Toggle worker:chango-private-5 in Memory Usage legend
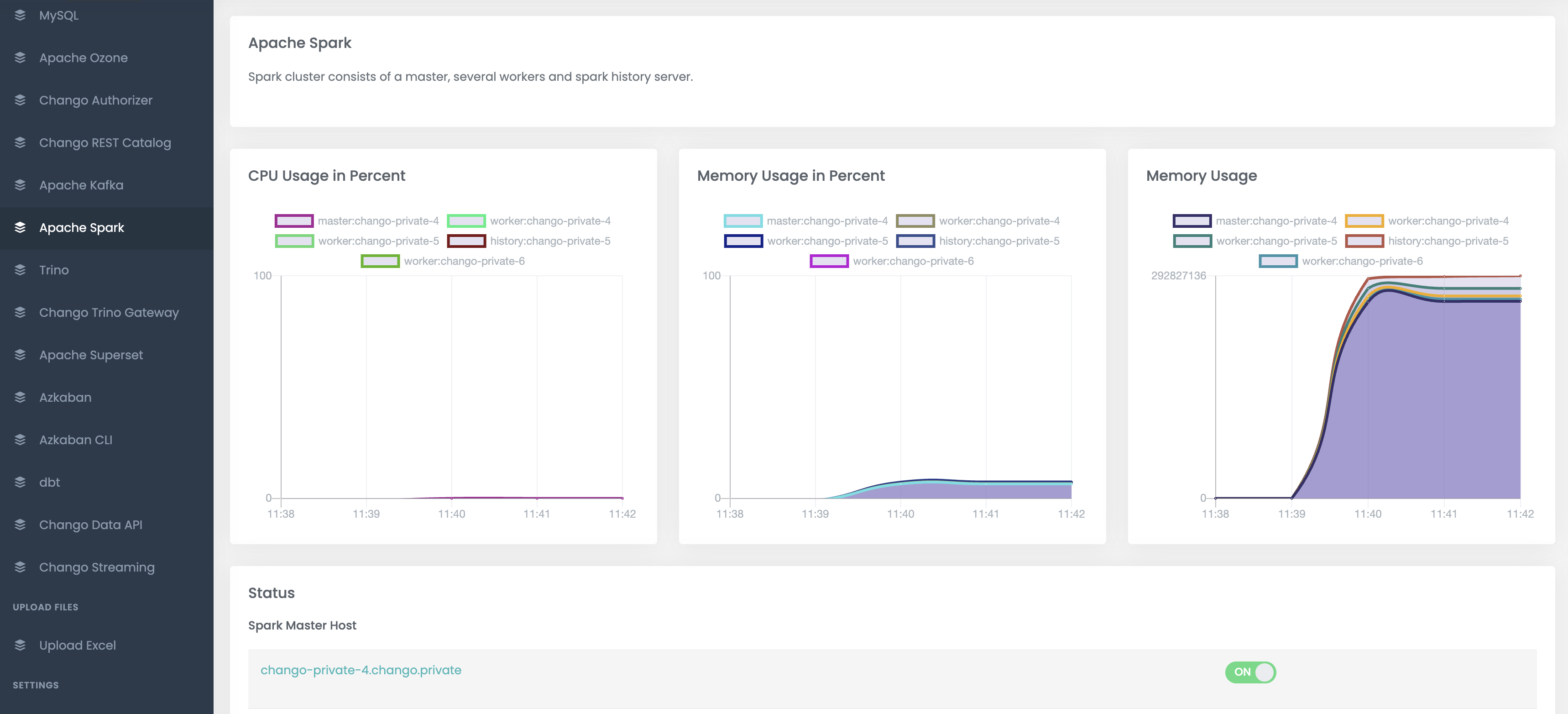The width and height of the screenshot is (1568, 714). (x=1255, y=241)
